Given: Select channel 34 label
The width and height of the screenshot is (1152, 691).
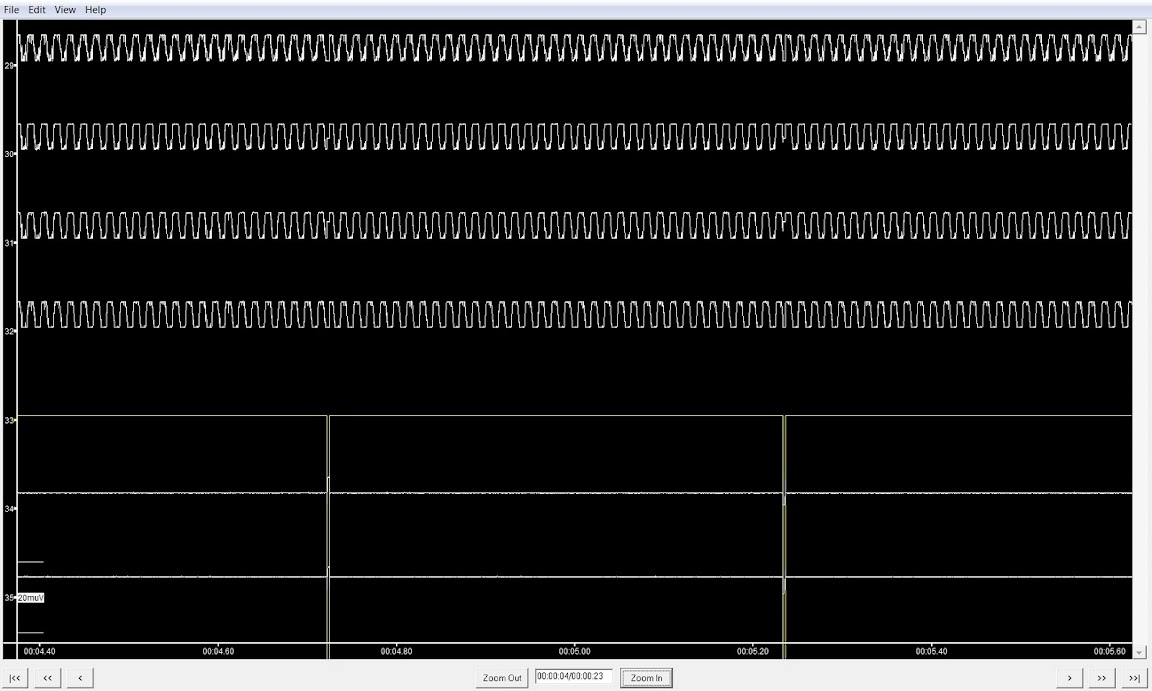Looking at the screenshot, I should (10, 509).
